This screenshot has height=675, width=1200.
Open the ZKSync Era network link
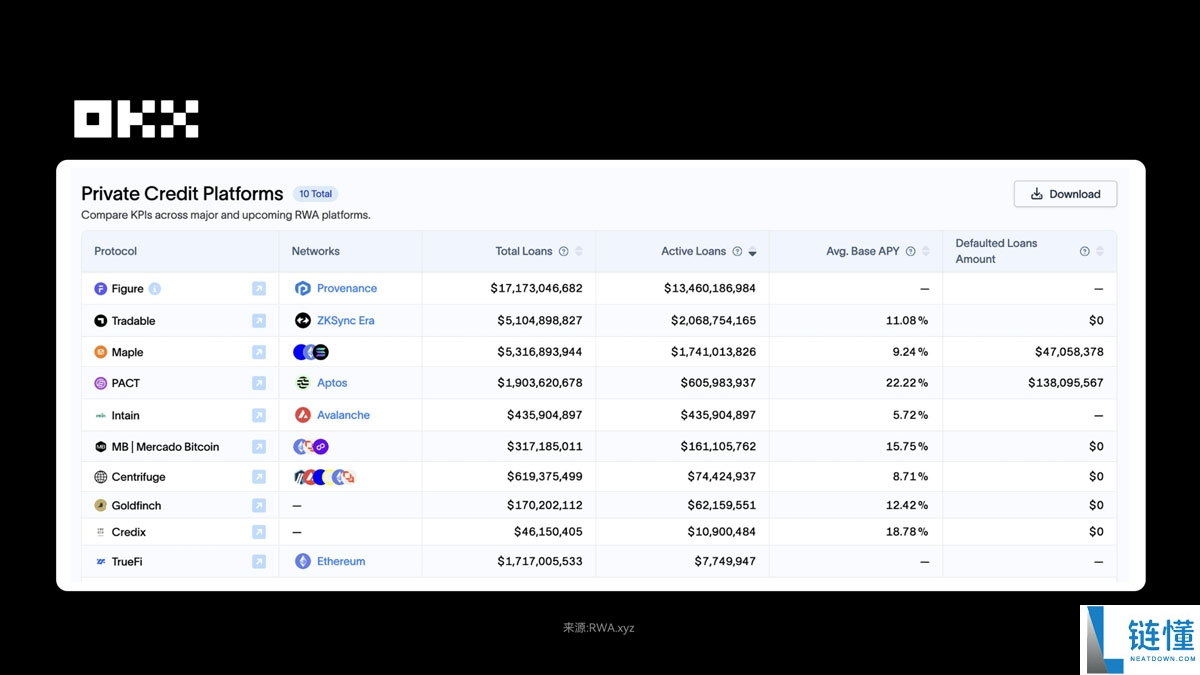(345, 321)
